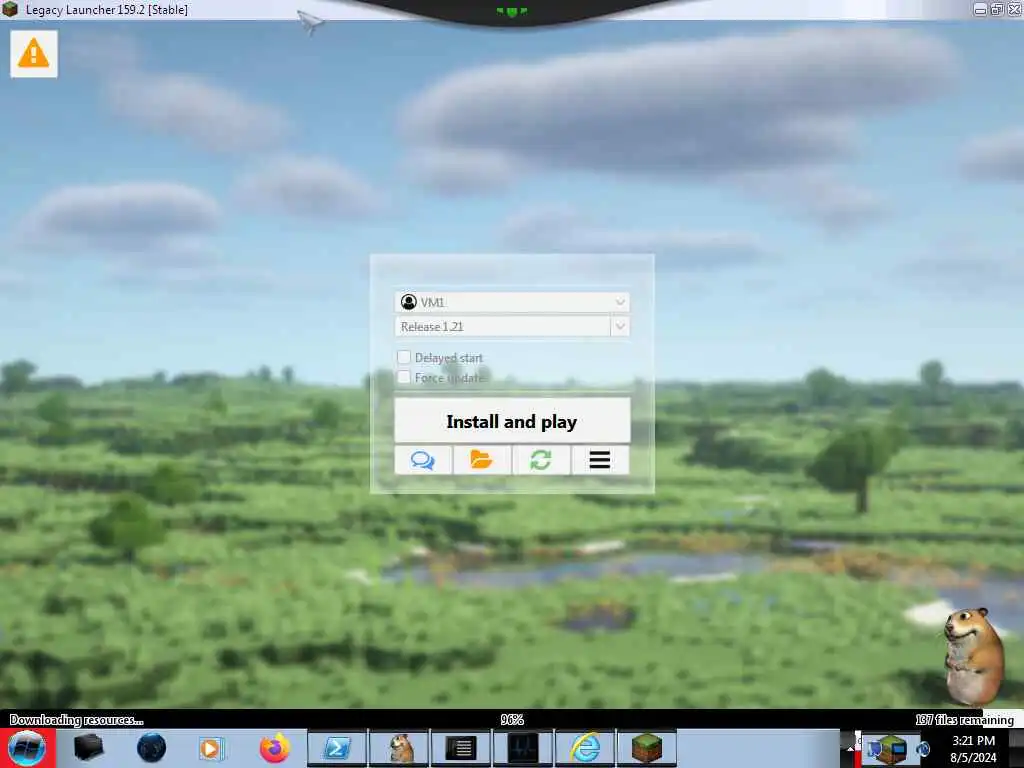Click the grass block tray icon
1024x768 pixels.
(891, 750)
